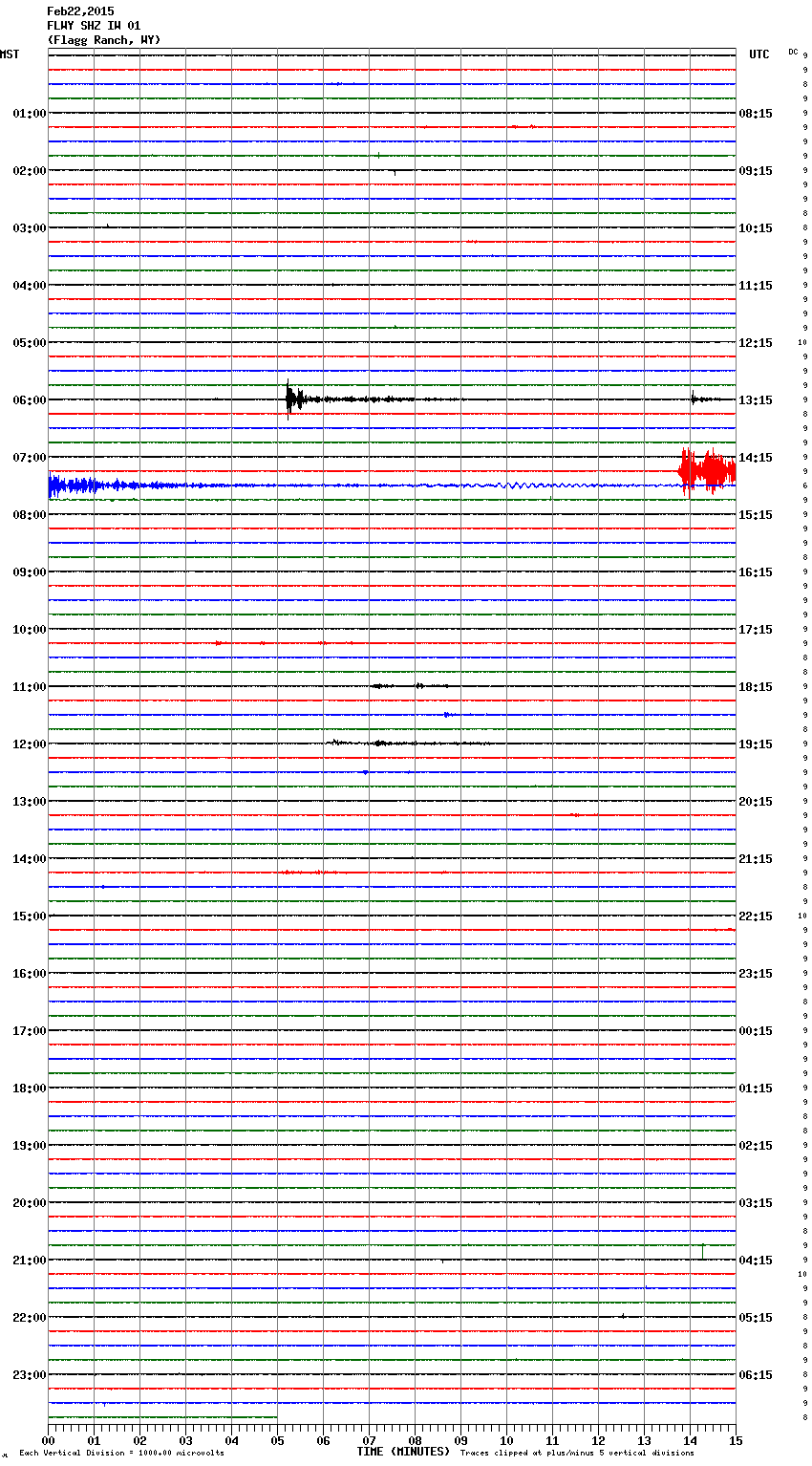Click the 15:15 UTC time label
Screen dimensions: 812x1466
click(756, 515)
